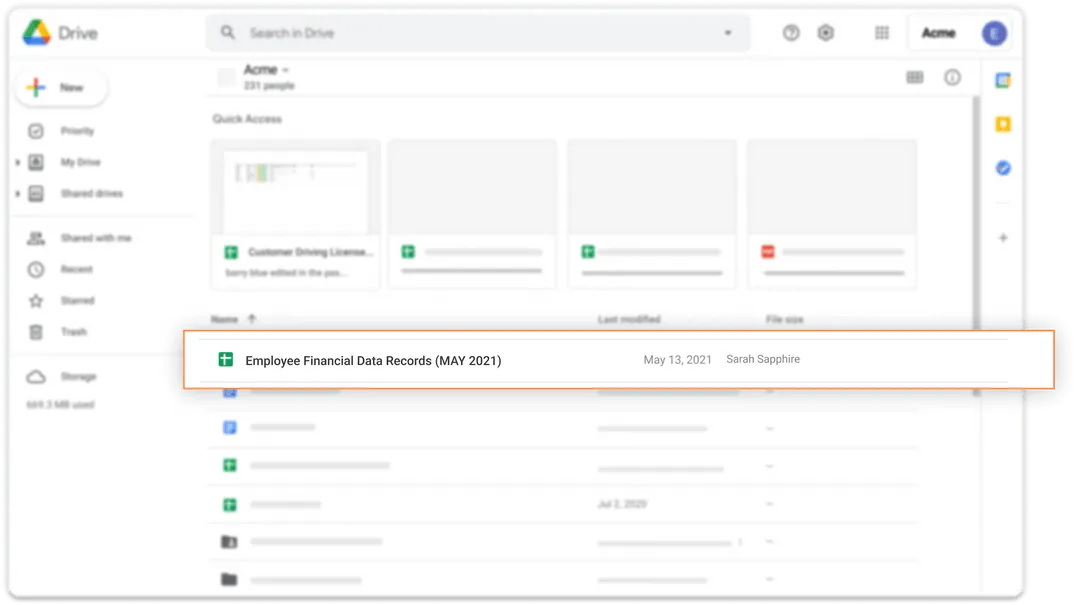Open Tasks side panel icon
Viewport: 1080px width, 605px height.
click(x=1003, y=168)
